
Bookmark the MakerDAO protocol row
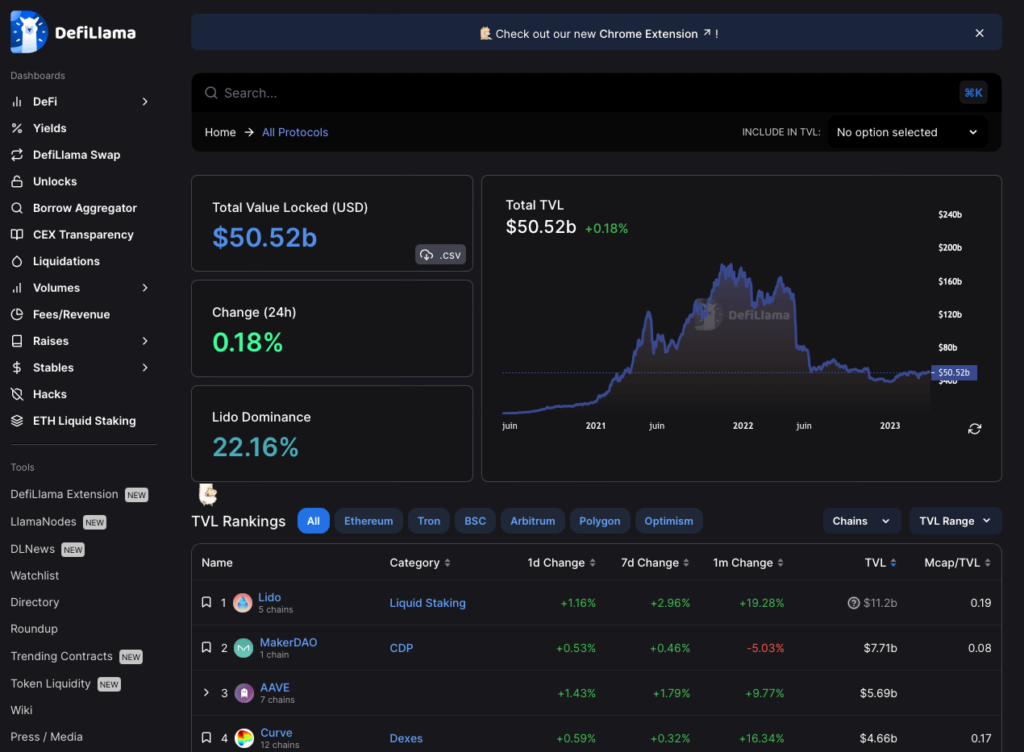[x=206, y=648]
